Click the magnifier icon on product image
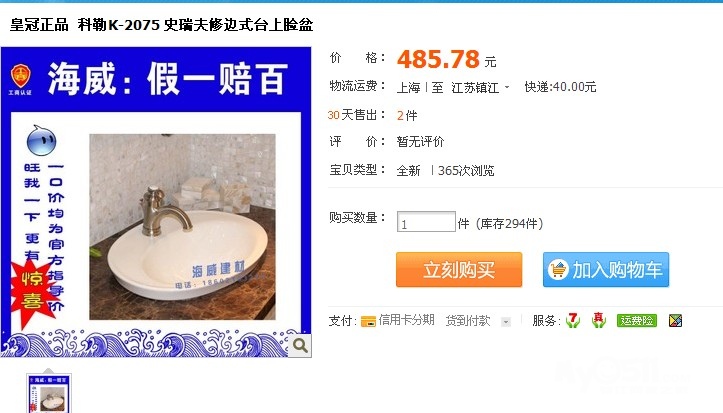 click(300, 345)
